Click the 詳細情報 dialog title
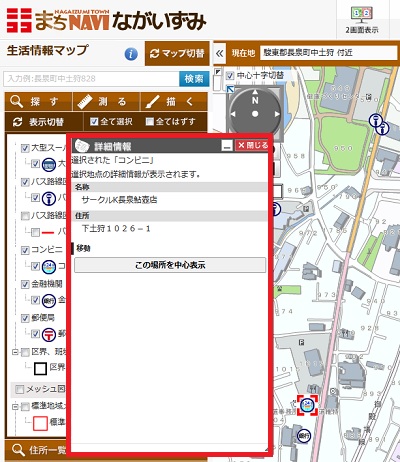 click(113, 146)
